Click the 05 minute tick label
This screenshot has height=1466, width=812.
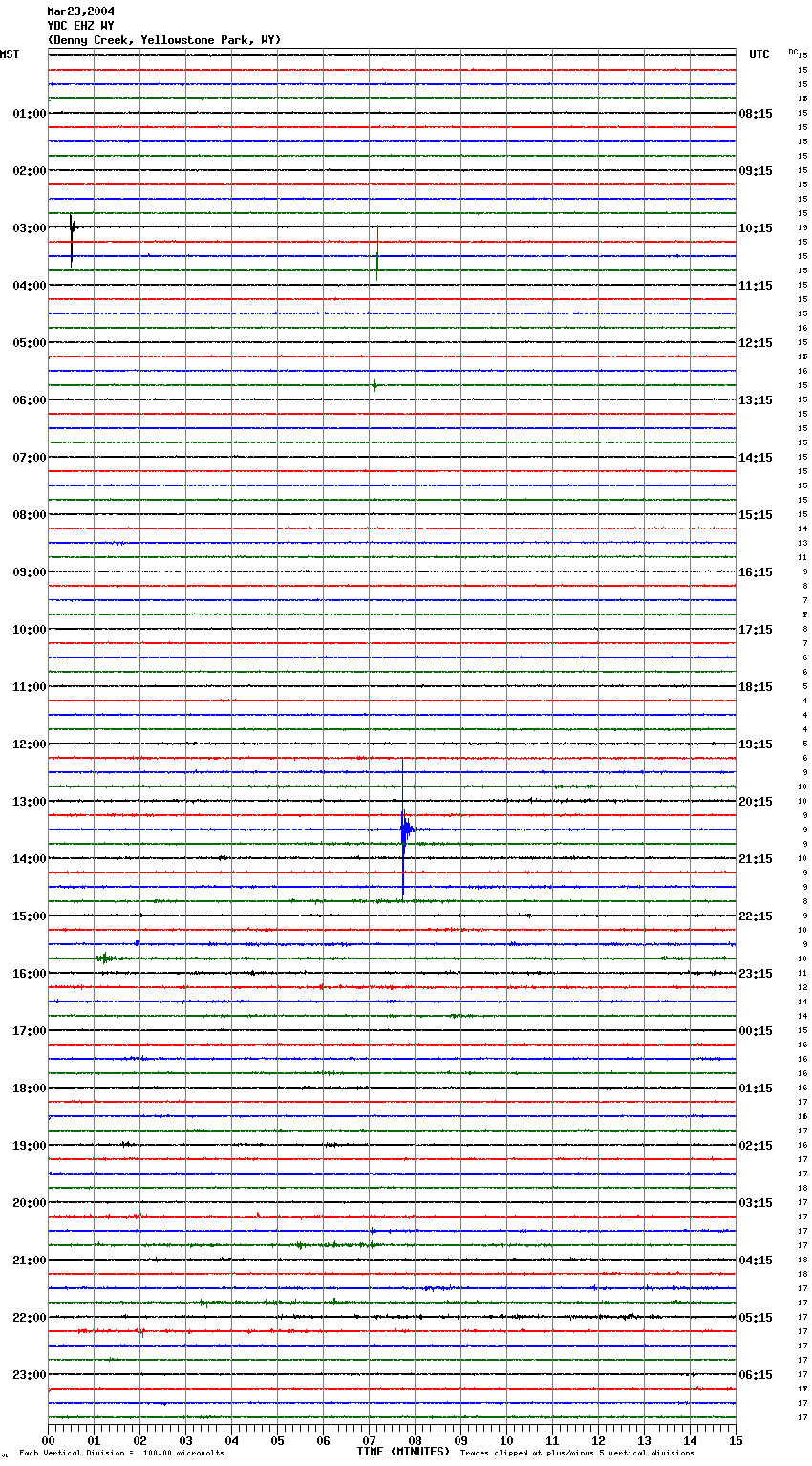click(277, 1440)
